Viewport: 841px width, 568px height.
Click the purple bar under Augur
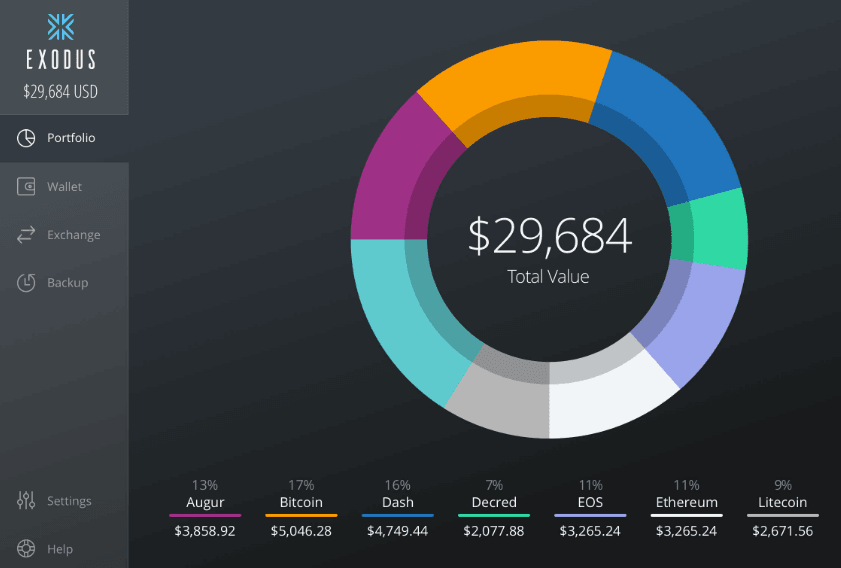(x=205, y=515)
